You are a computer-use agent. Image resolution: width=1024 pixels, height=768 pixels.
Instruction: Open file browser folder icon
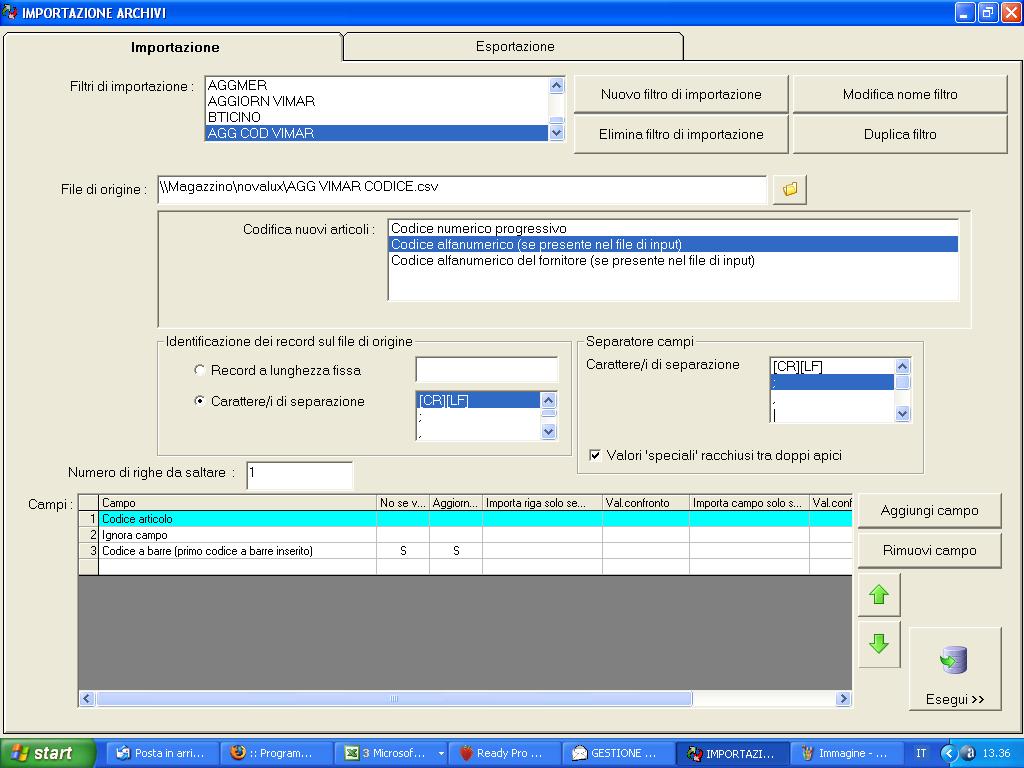790,189
